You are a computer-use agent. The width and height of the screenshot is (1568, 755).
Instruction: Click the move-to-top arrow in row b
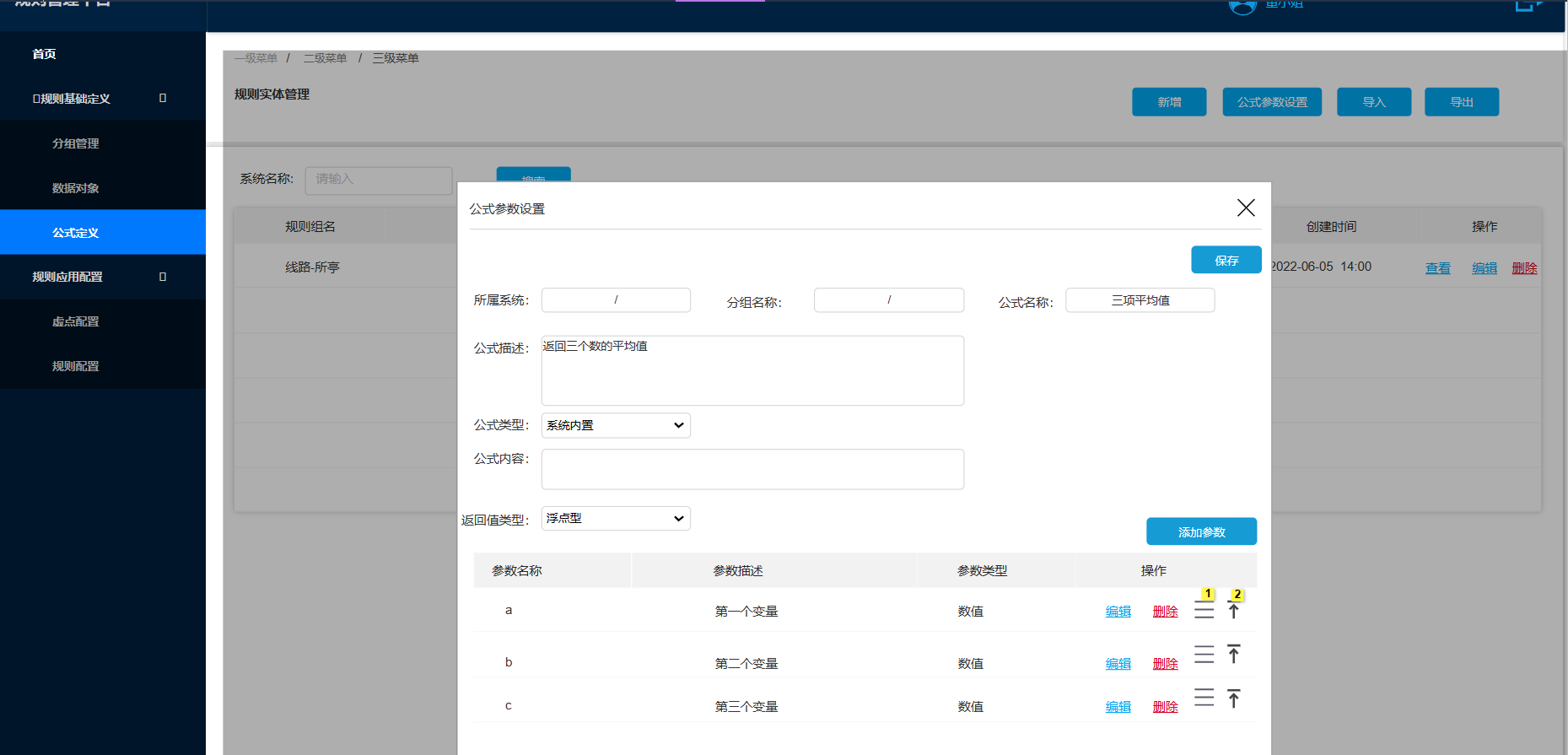coord(1234,654)
